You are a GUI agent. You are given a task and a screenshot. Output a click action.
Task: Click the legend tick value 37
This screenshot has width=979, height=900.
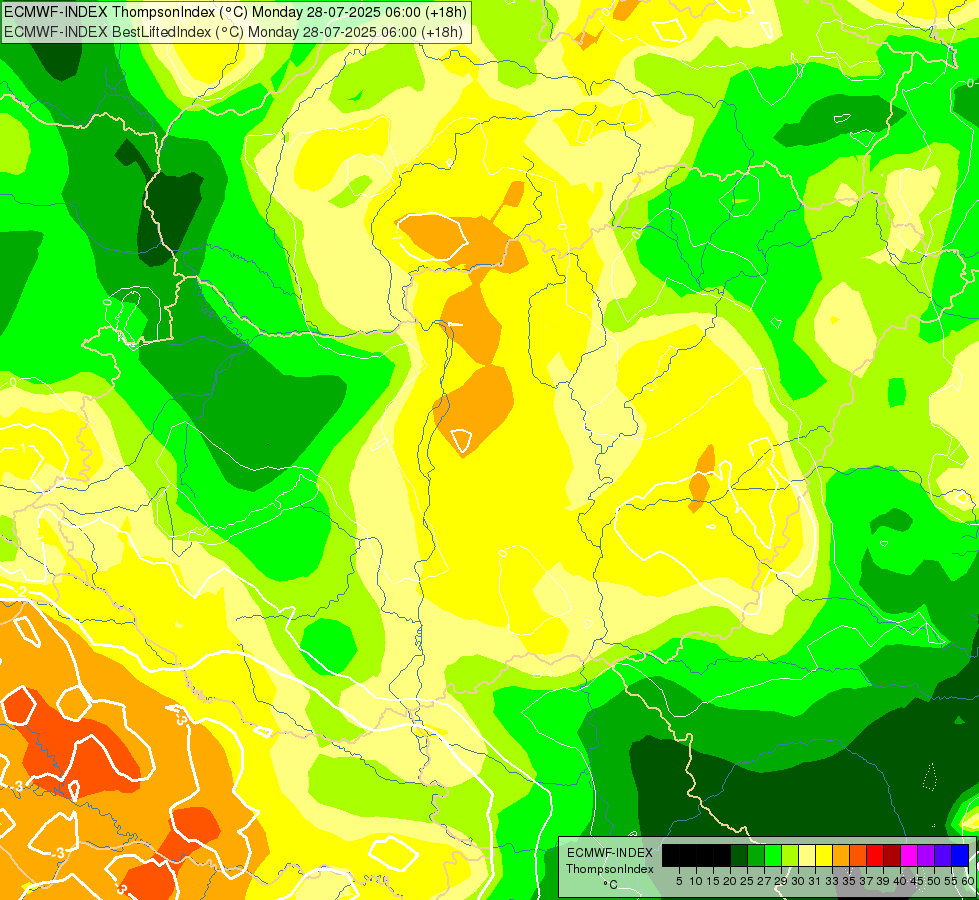[867, 881]
